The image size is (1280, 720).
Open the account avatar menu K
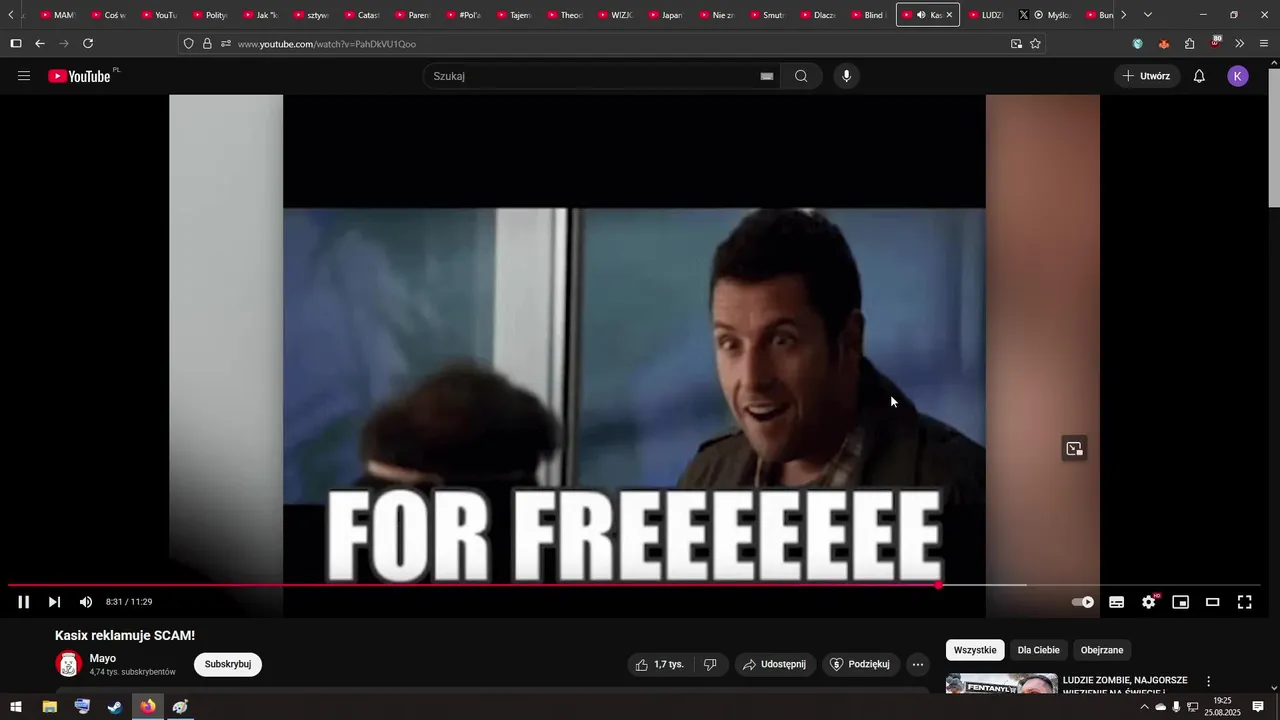tap(1238, 76)
